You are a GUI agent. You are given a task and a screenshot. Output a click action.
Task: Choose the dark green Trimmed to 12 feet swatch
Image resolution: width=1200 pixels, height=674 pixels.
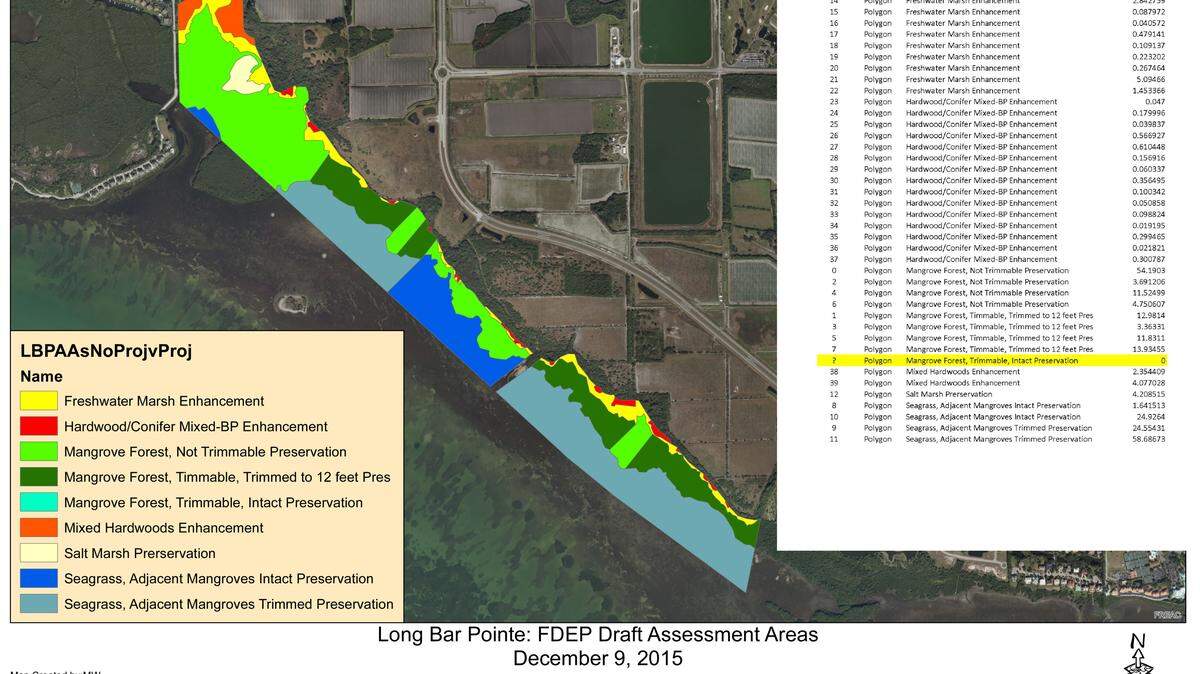[38, 477]
